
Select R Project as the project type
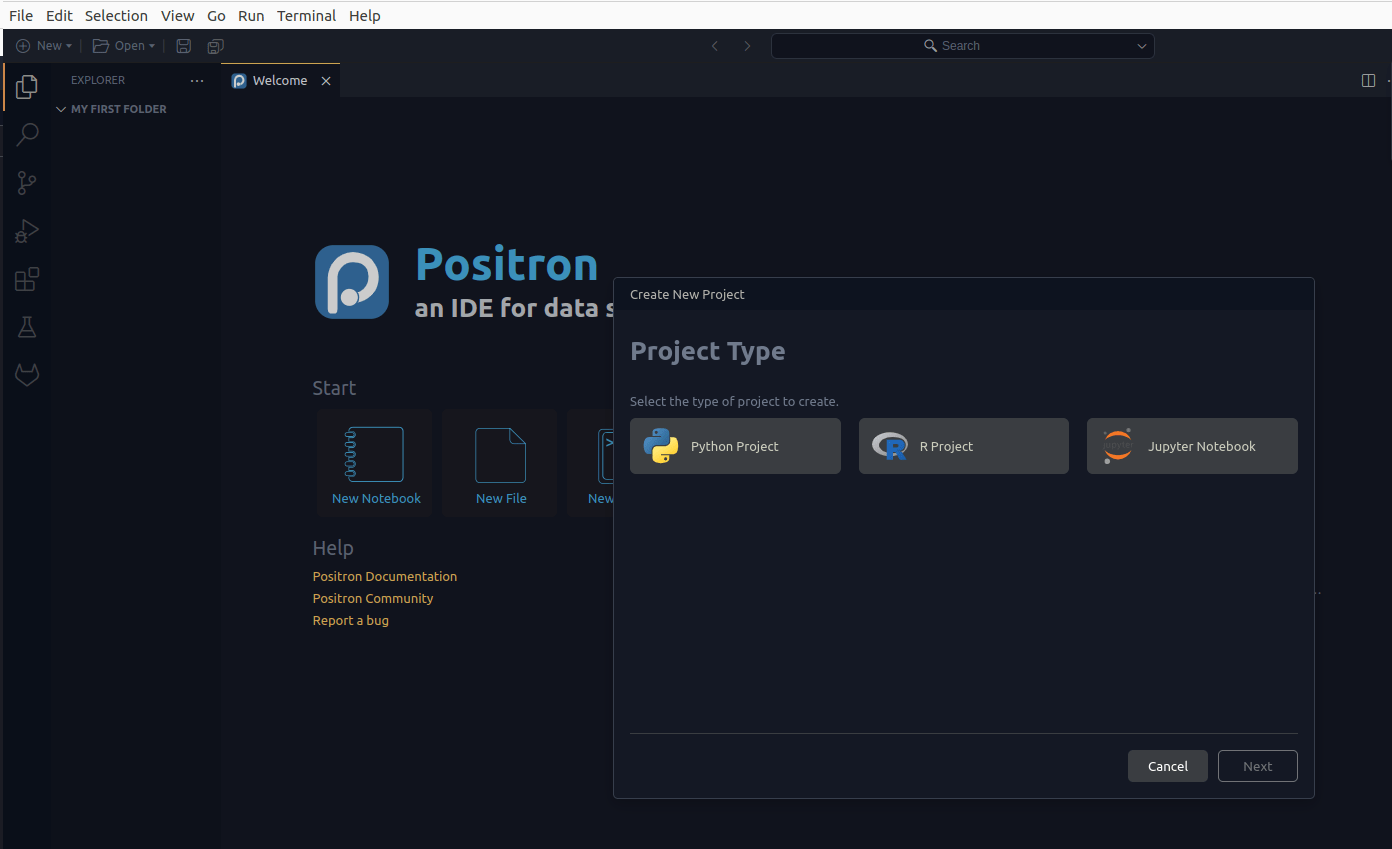coord(963,446)
